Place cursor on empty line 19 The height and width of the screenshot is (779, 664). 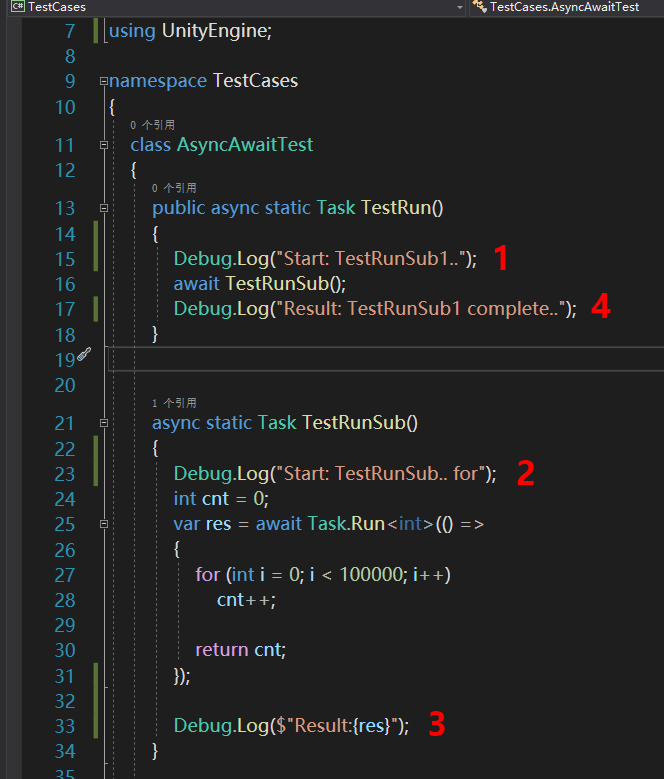pyautogui.click(x=385, y=359)
